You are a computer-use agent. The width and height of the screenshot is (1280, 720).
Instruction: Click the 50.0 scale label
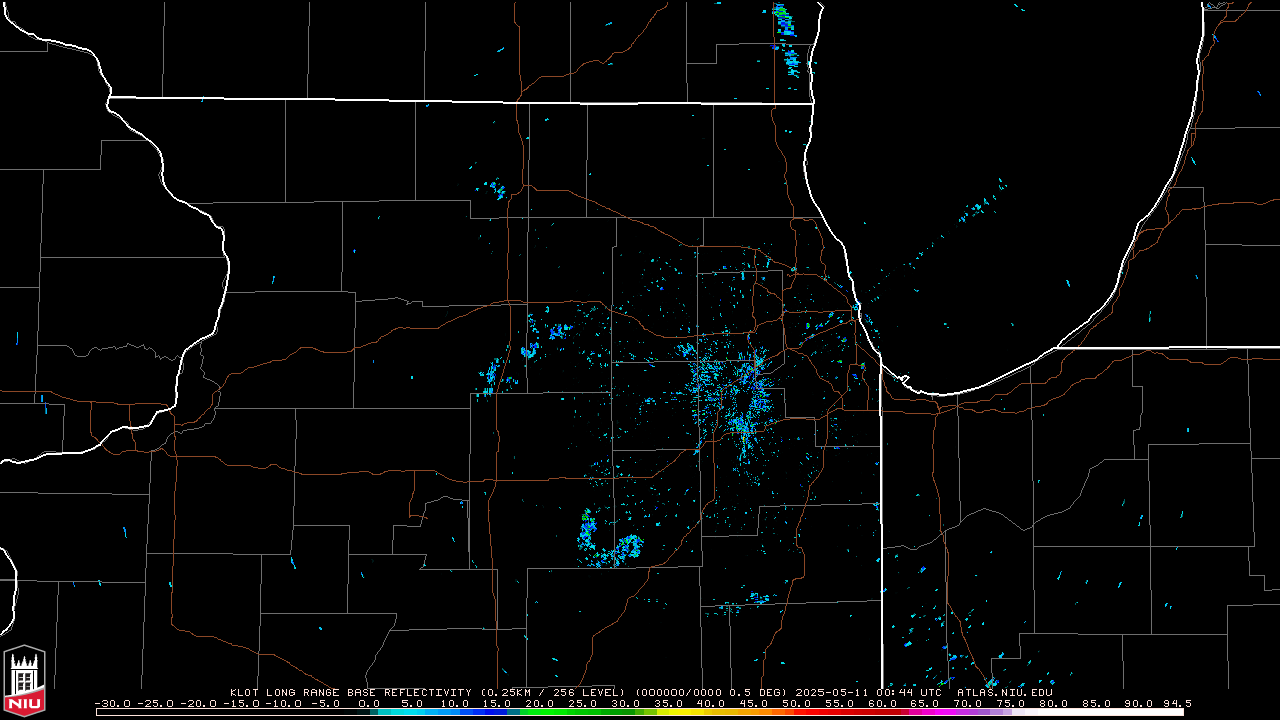click(x=797, y=703)
